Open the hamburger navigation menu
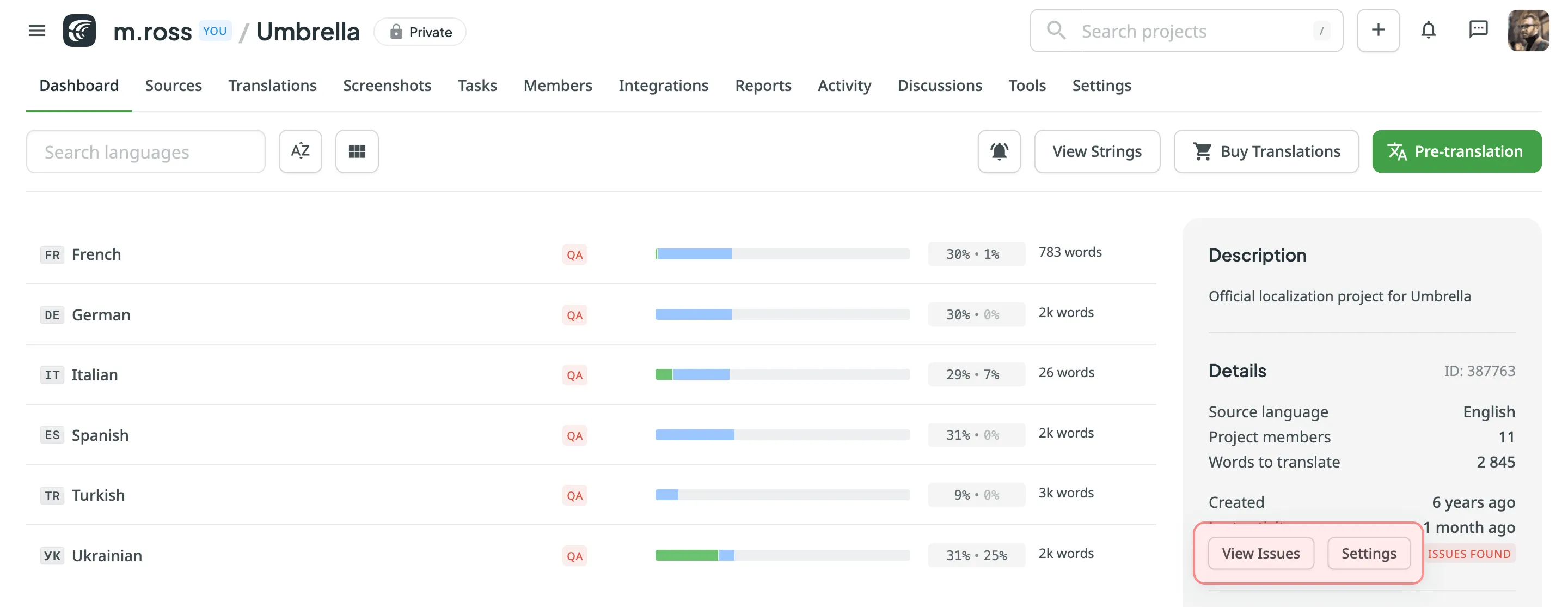The image size is (1568, 607). point(36,31)
